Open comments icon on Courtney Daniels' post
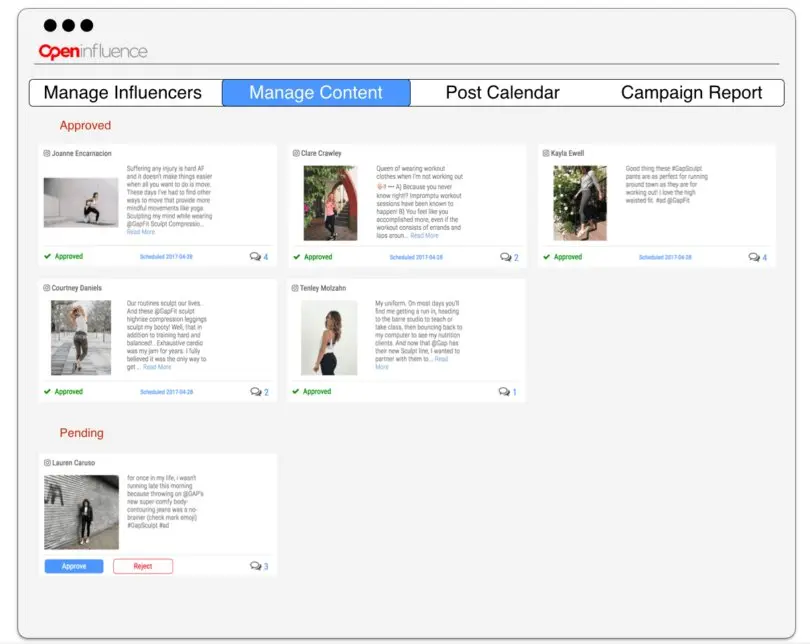The width and height of the screenshot is (810, 644). [255, 392]
